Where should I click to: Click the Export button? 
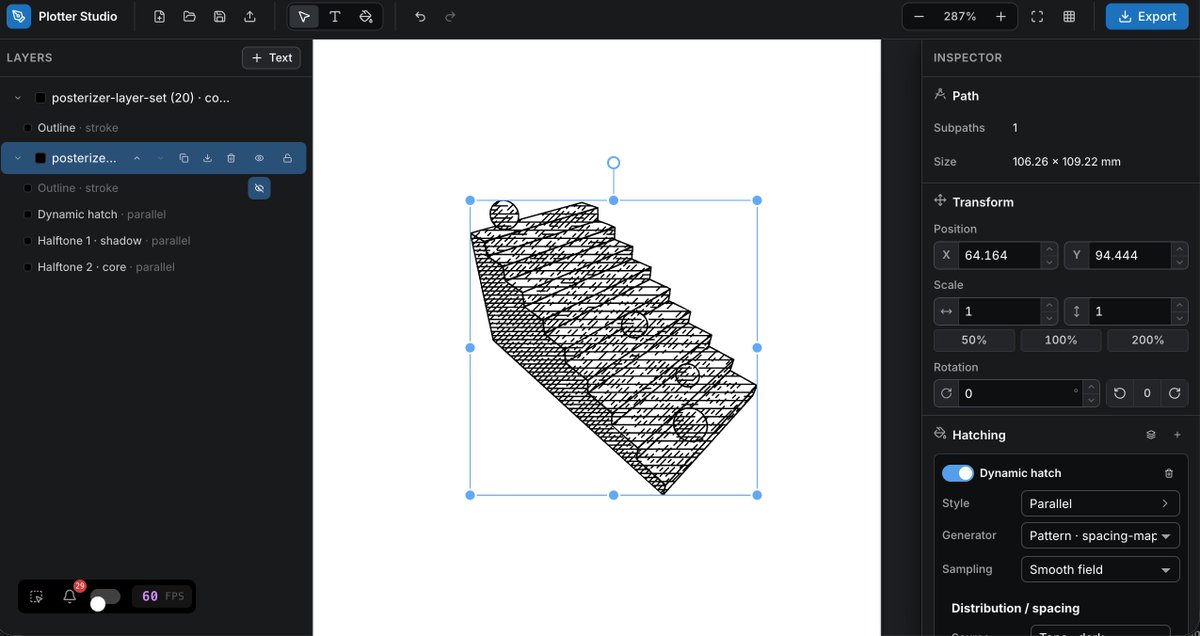(x=1147, y=16)
